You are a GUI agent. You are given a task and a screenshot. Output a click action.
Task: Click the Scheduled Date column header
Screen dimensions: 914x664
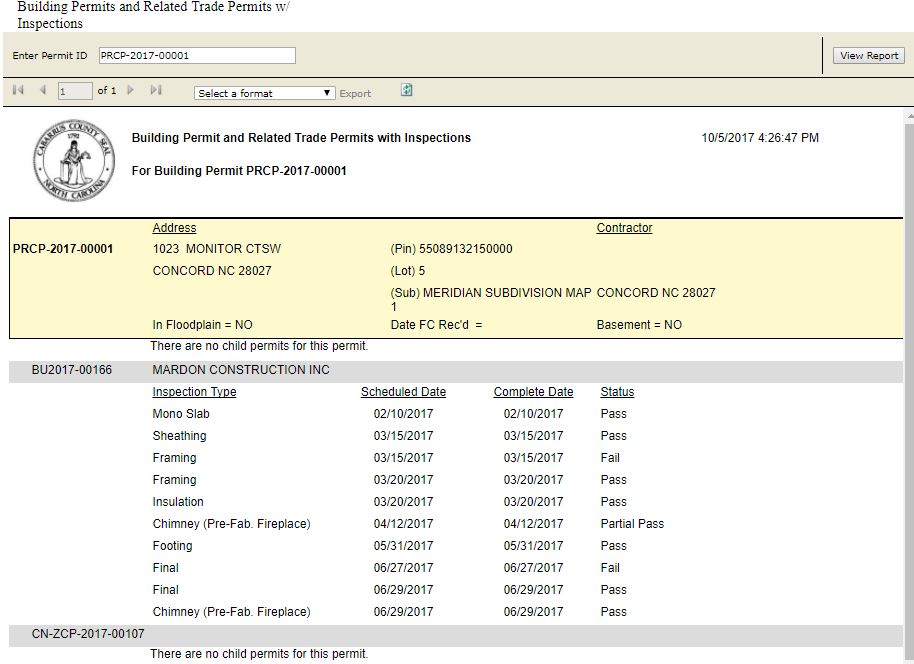click(403, 392)
